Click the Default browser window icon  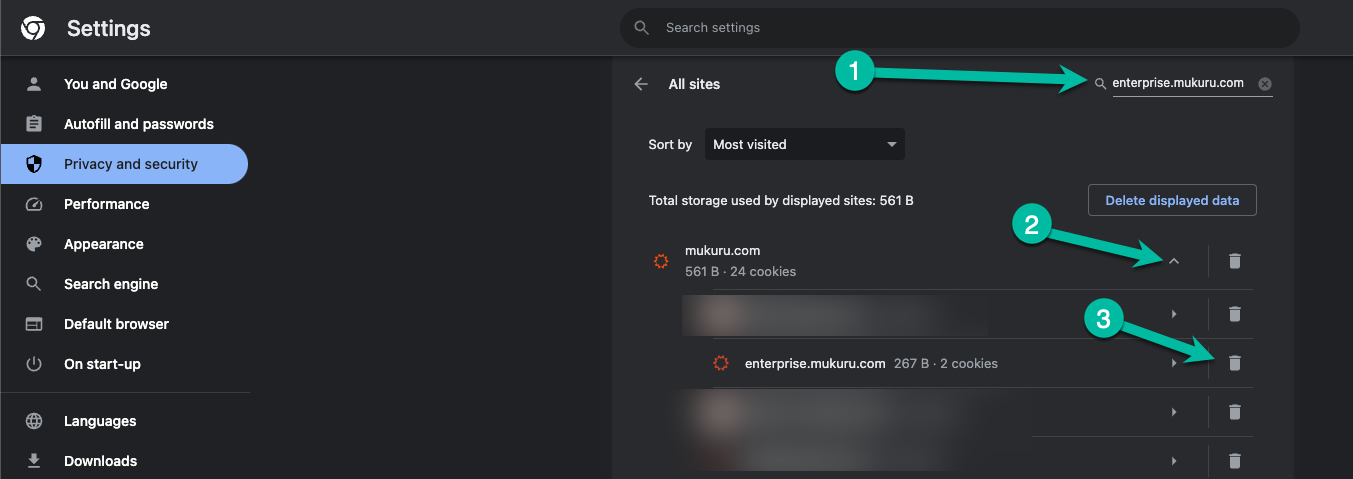[34, 324]
